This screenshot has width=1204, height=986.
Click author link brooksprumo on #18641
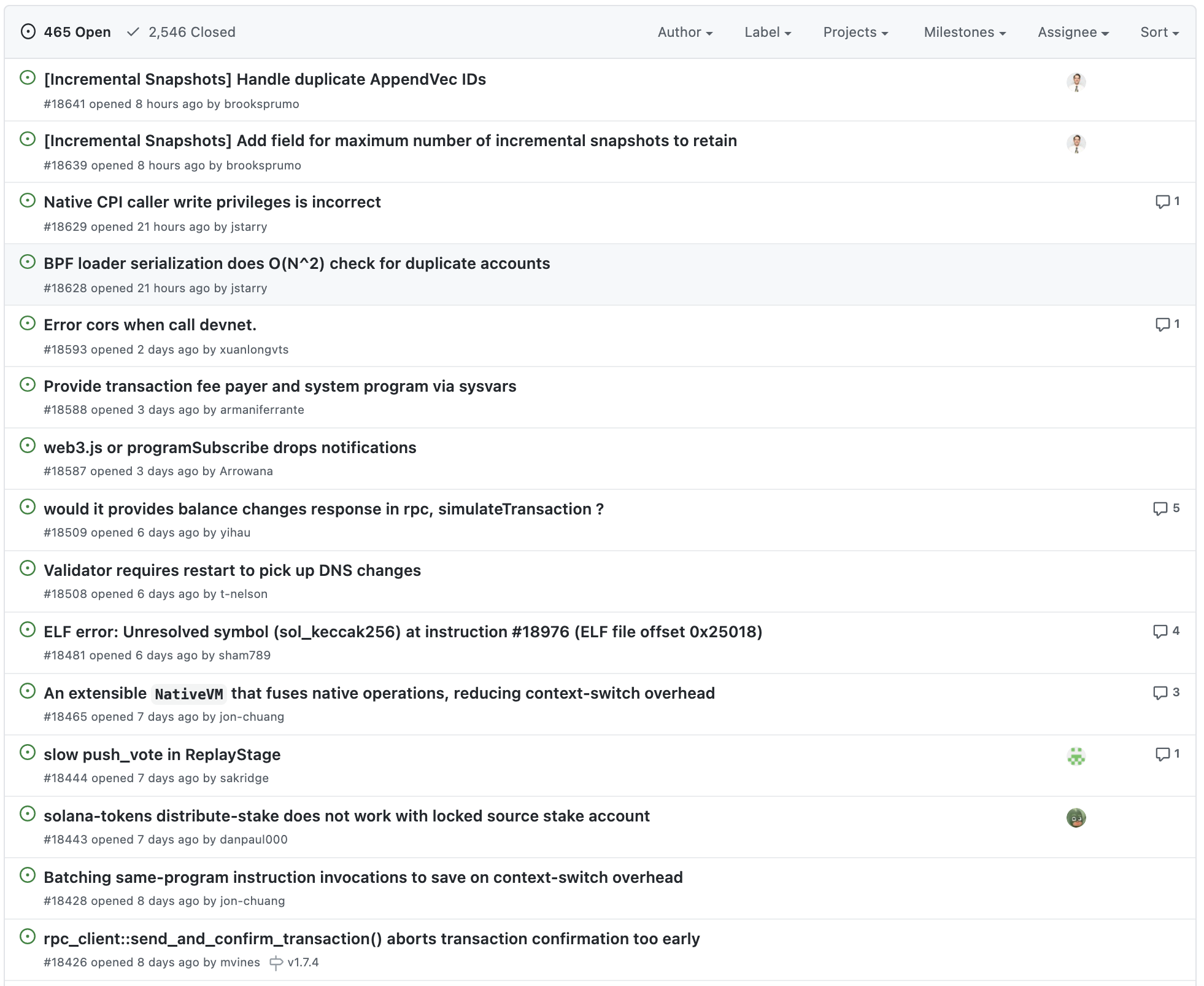[261, 104]
